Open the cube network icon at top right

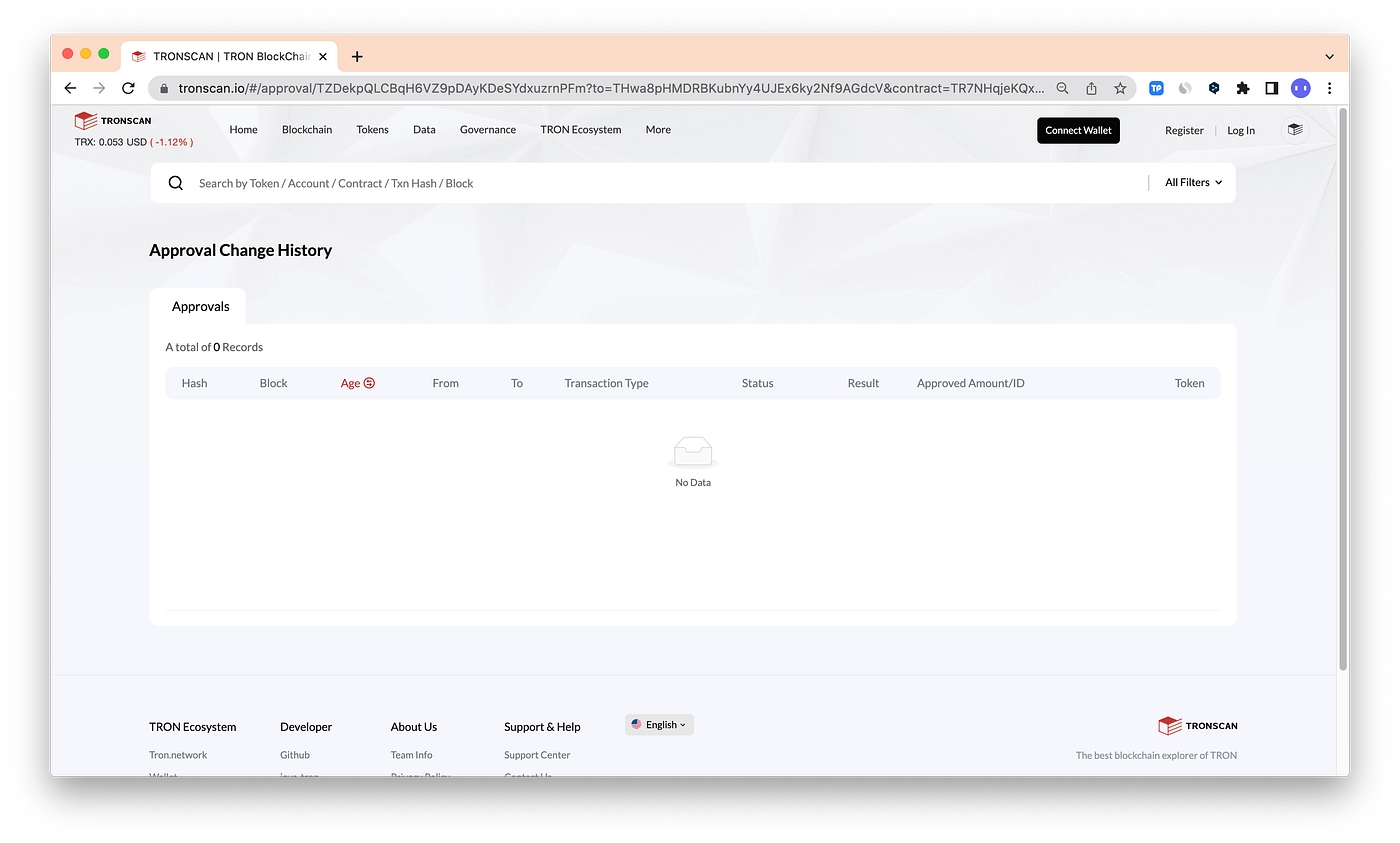(x=1295, y=130)
